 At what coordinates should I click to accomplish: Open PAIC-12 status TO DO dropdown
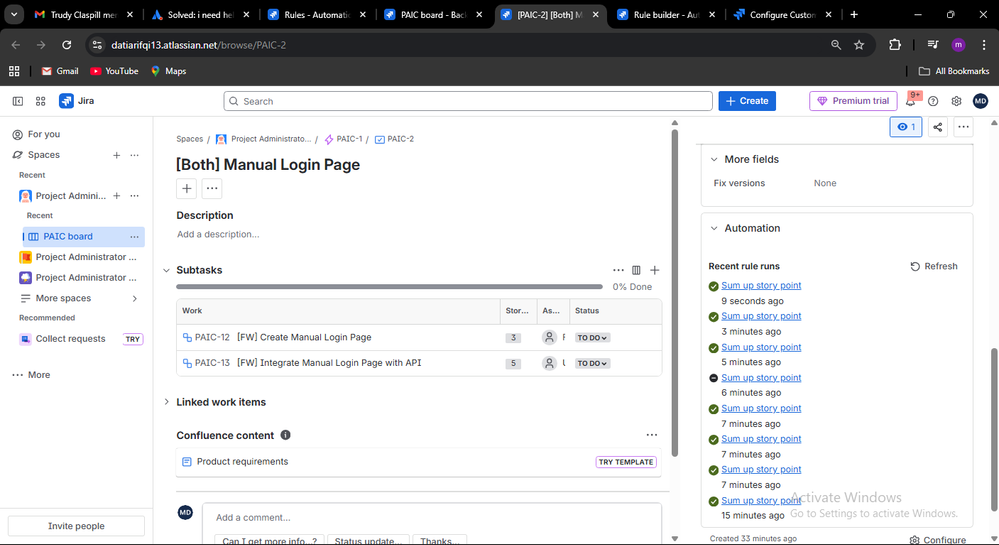pyautogui.click(x=592, y=338)
